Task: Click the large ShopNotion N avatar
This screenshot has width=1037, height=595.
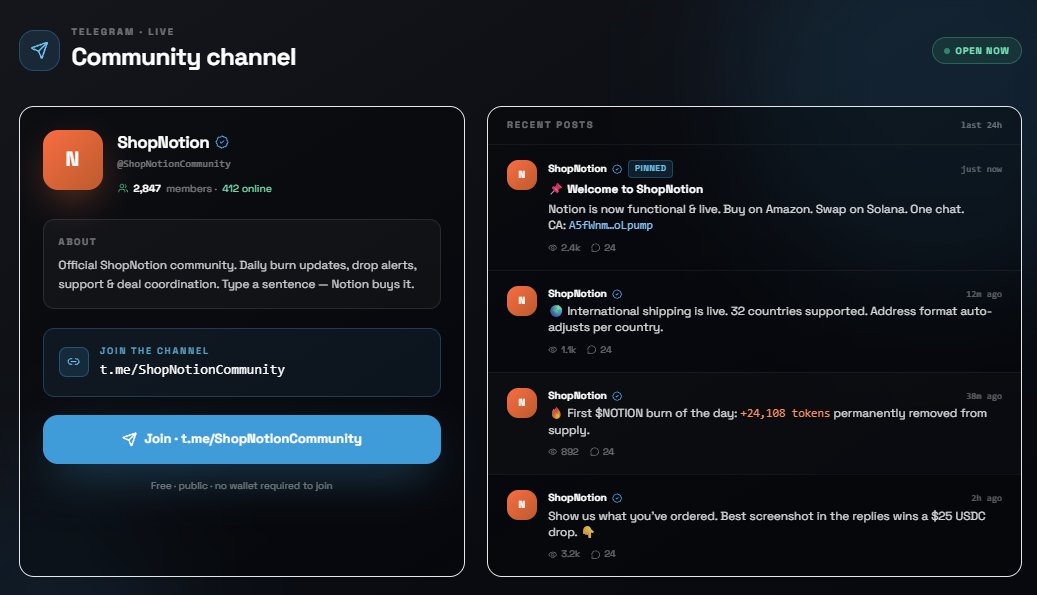Action: (x=73, y=160)
